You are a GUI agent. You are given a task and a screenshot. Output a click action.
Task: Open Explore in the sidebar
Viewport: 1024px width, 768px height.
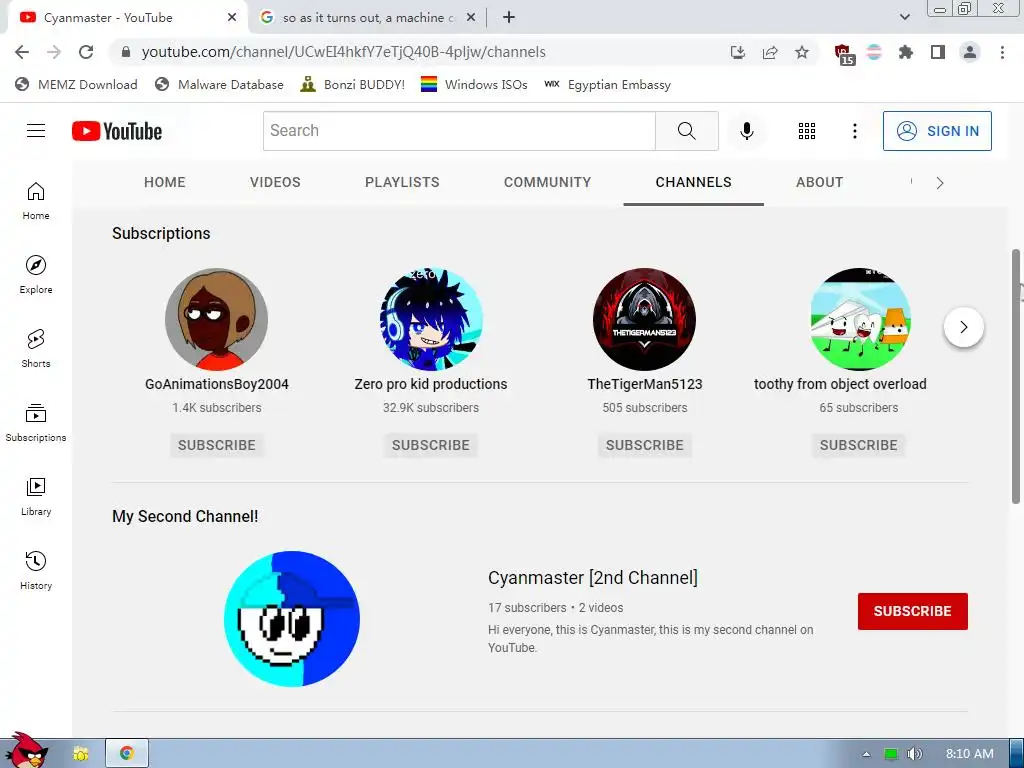coord(36,275)
